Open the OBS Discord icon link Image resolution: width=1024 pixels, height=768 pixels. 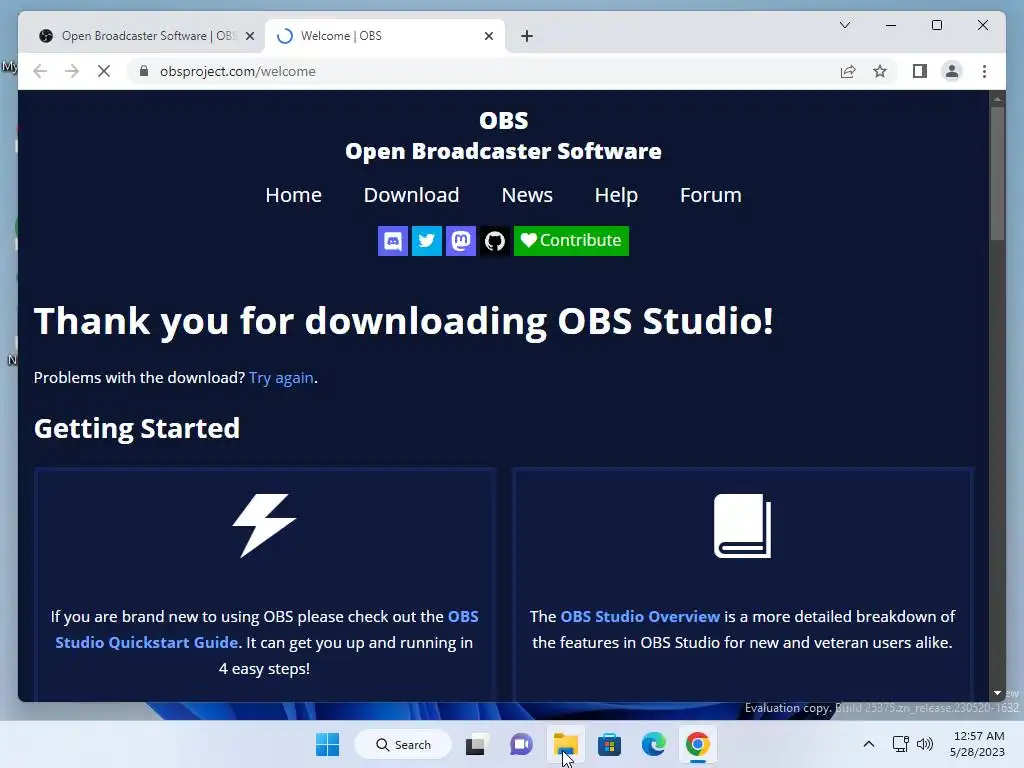392,241
